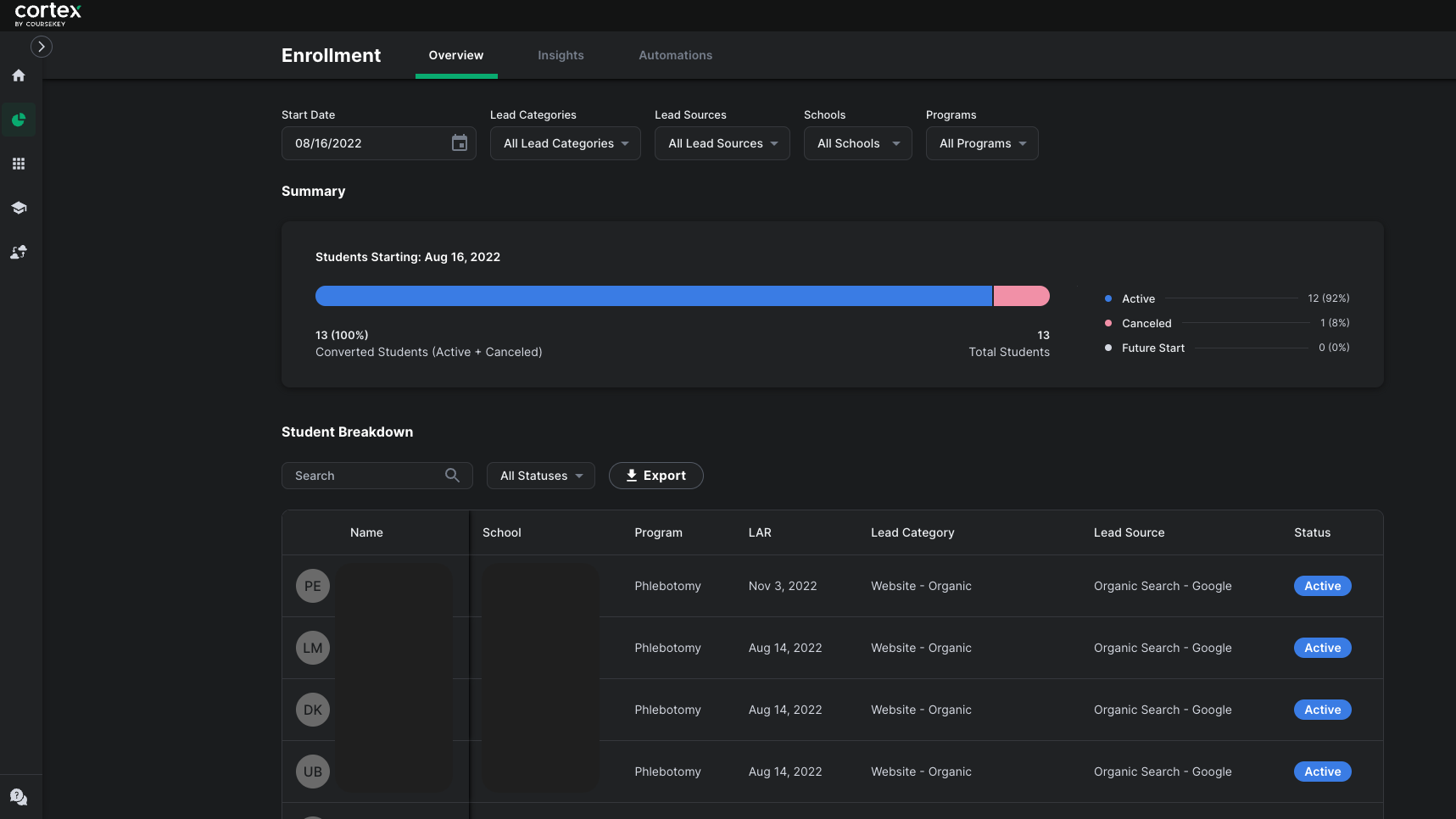Viewport: 1456px width, 819px height.
Task: Click the Active status badge in the DK row
Action: (1322, 710)
